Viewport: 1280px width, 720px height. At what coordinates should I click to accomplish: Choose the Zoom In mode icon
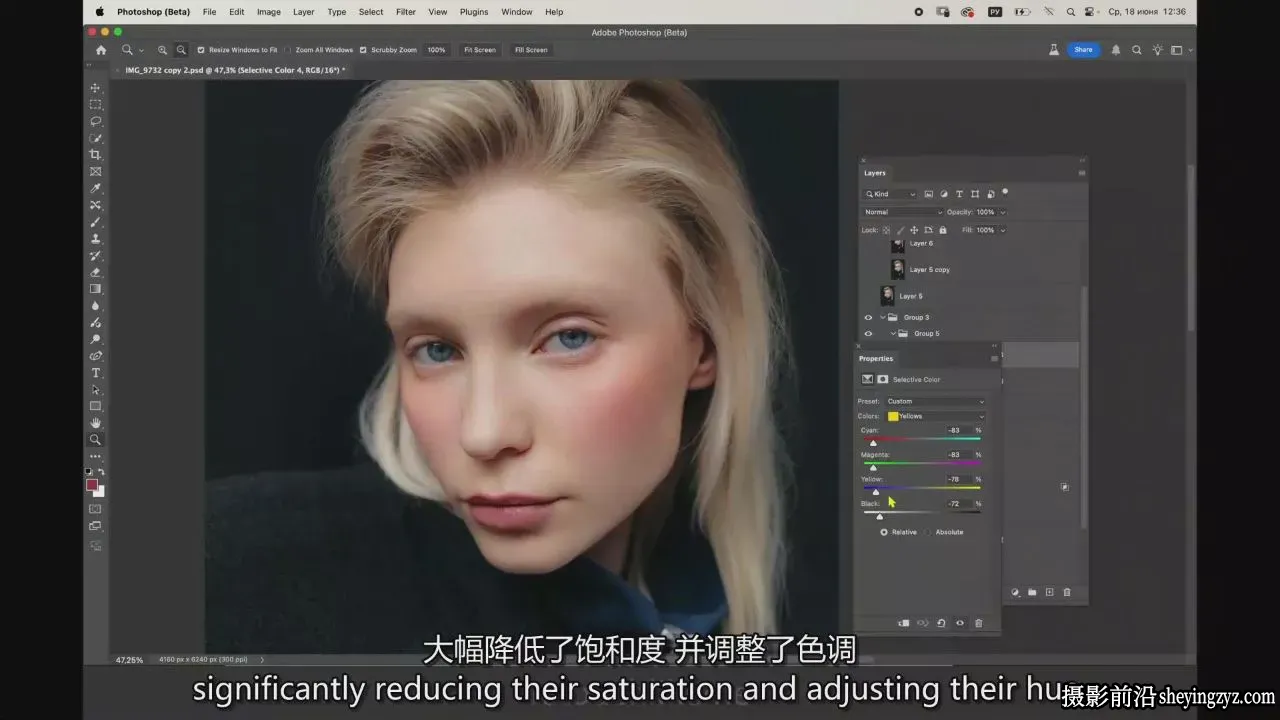(x=162, y=50)
